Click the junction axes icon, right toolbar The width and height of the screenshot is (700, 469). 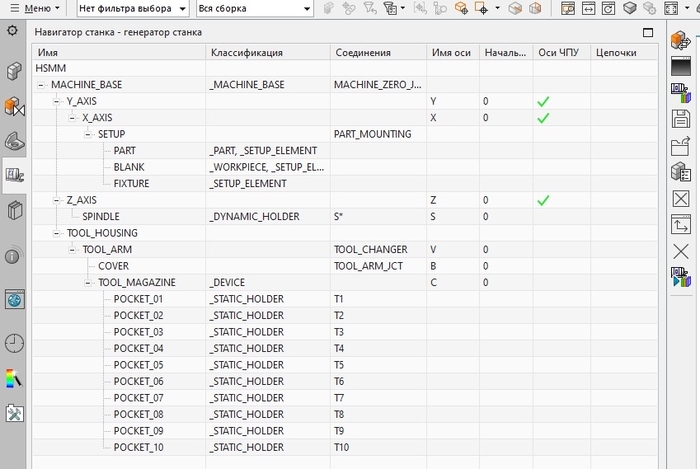[x=681, y=224]
